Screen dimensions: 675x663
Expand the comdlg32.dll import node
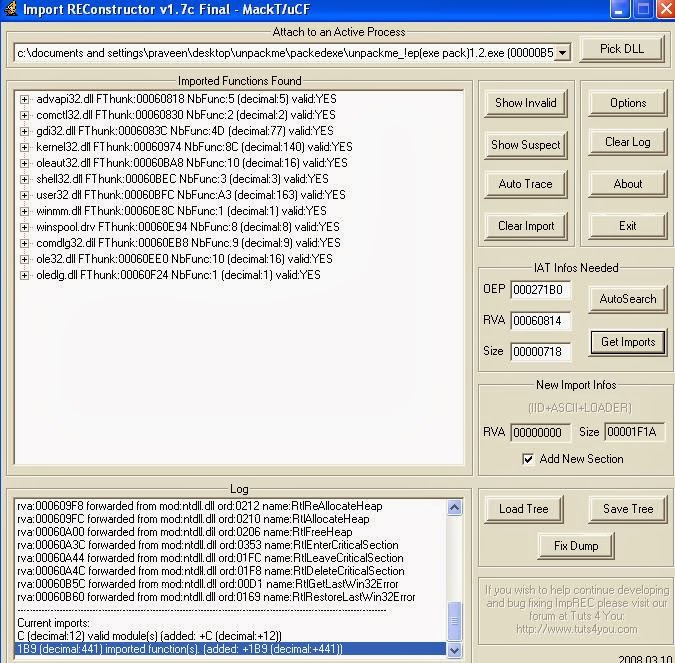25,243
